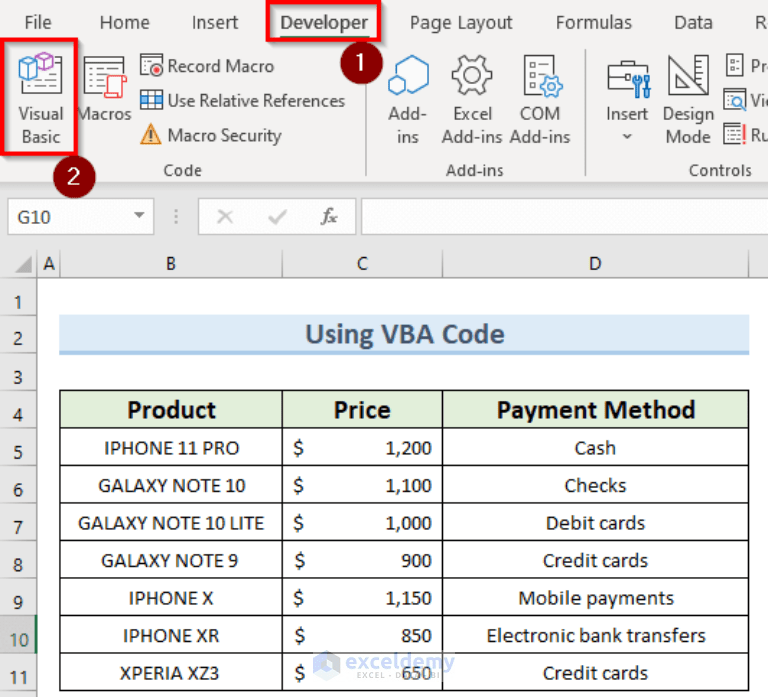Select the 'XPERIA XZ3' cell

tap(171, 673)
